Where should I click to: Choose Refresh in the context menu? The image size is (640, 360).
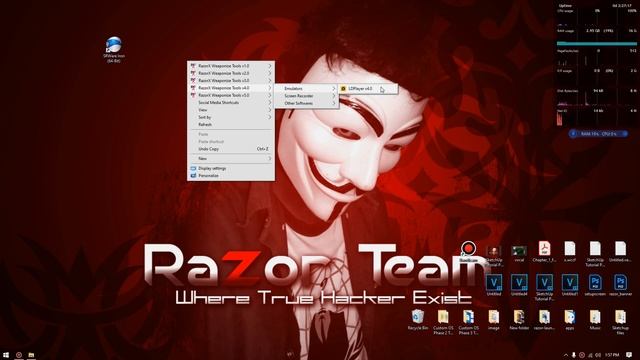(231, 124)
